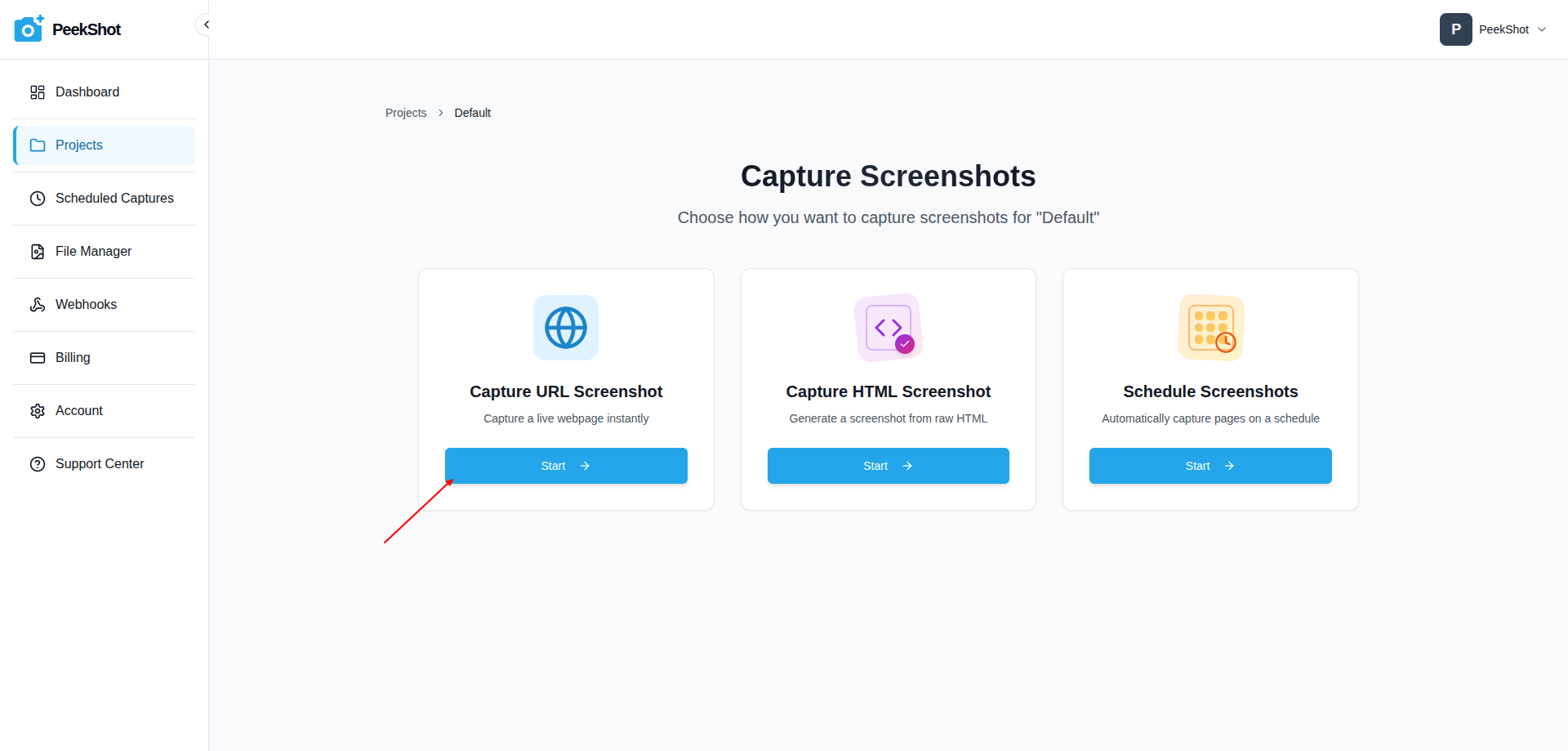Navigate to Projects via breadcrumb link
The width and height of the screenshot is (1568, 751).
click(x=406, y=113)
